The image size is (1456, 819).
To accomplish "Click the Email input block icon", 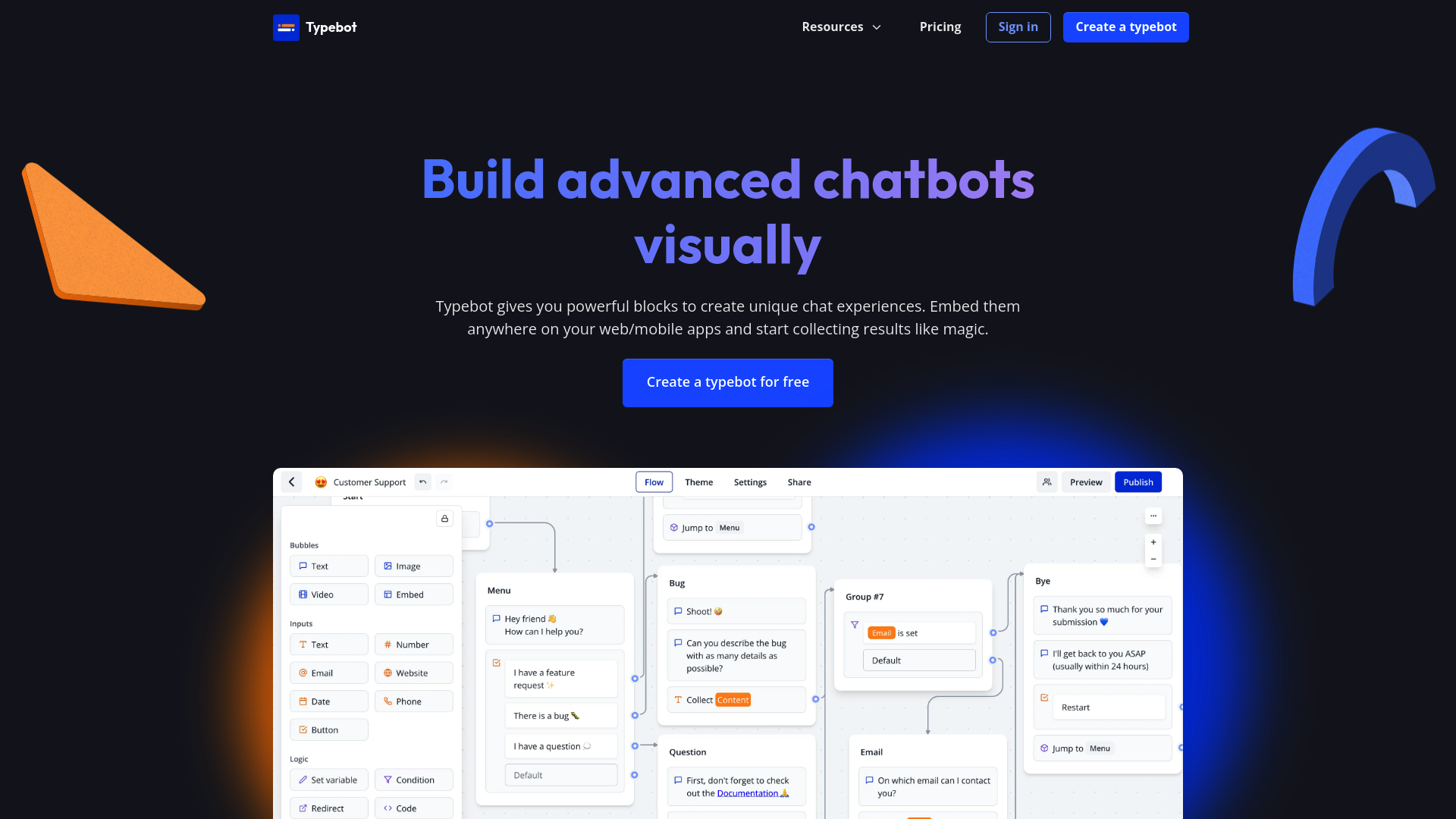I will click(x=303, y=673).
